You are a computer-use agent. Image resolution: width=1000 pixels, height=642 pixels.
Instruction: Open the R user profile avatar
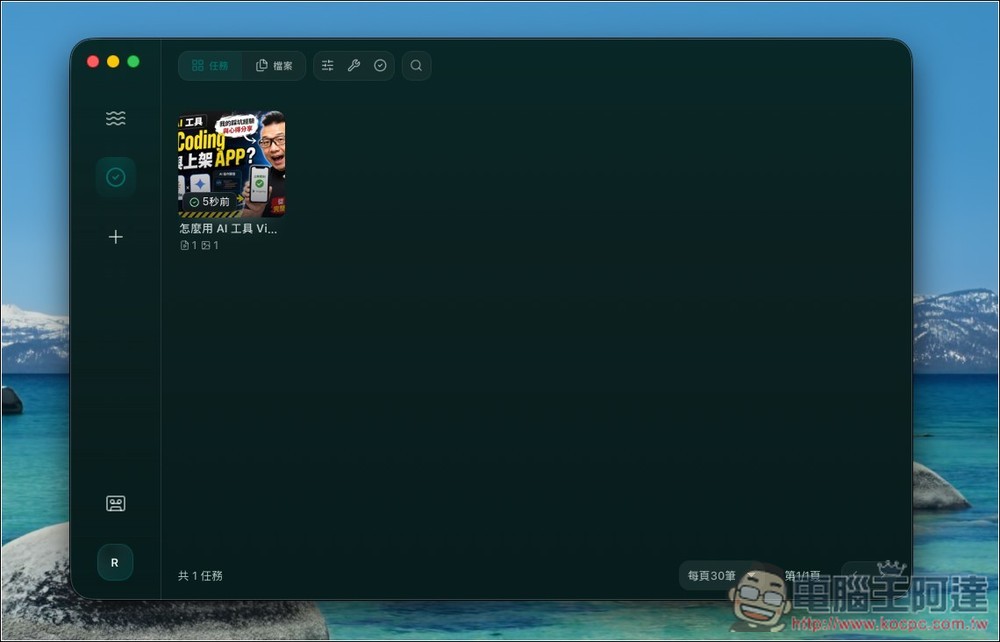coord(115,562)
